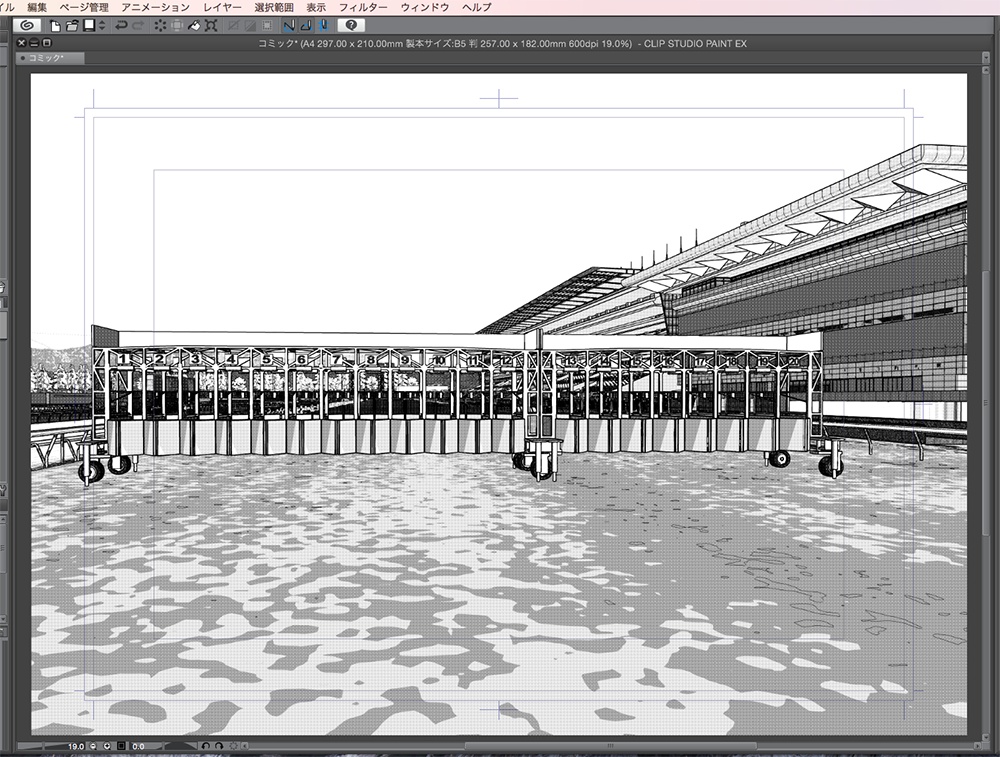Click the up-down arrows beside the canvas icon

(101, 25)
